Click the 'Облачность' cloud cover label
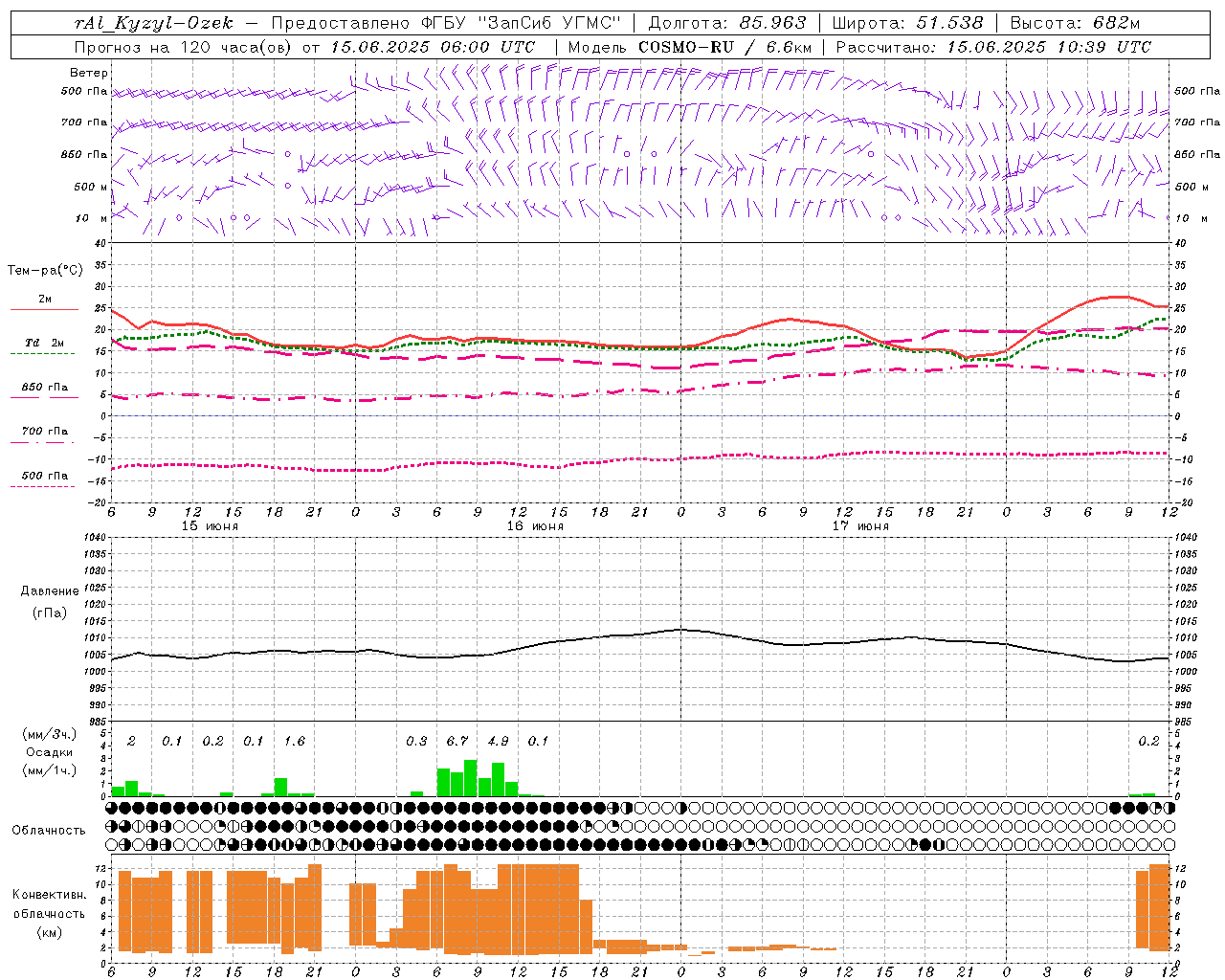 (49, 830)
